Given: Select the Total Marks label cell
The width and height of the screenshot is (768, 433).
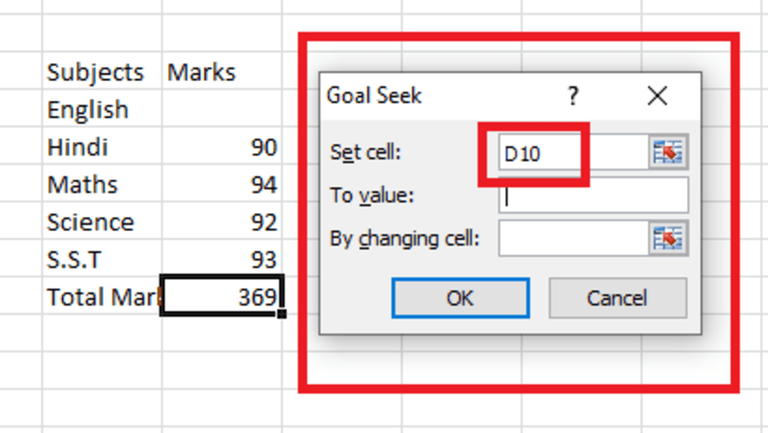Looking at the screenshot, I should click(101, 297).
